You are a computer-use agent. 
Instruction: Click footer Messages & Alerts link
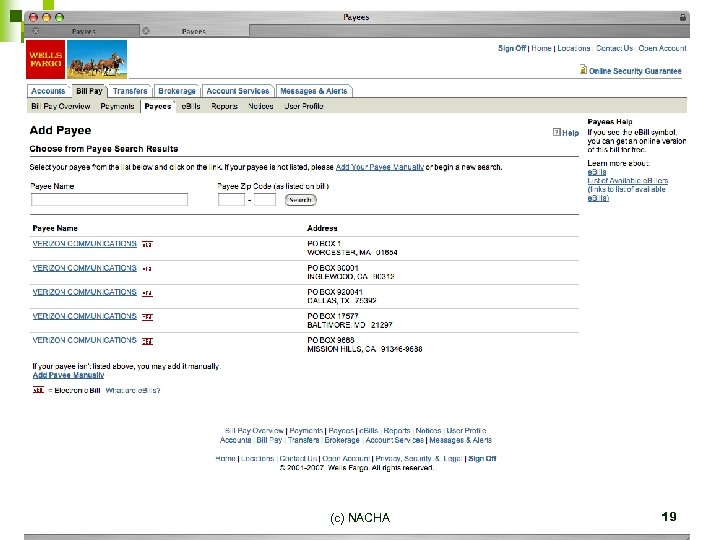pyautogui.click(x=461, y=440)
